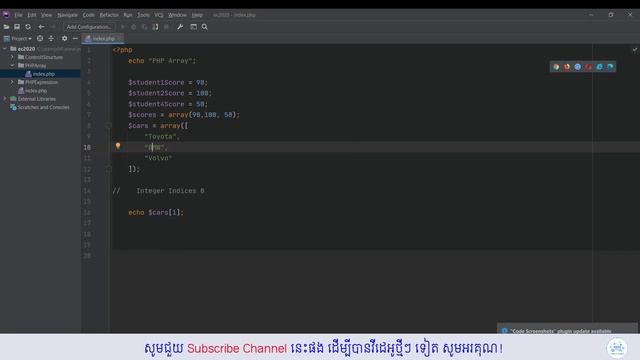Open the Refactor menu

pyautogui.click(x=109, y=15)
